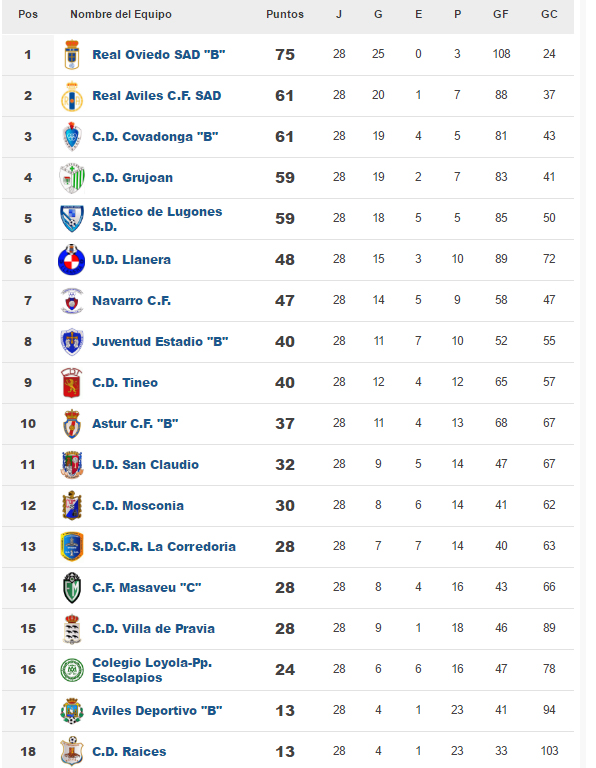Click the C.D. Grujoan green striped crest

click(72, 178)
